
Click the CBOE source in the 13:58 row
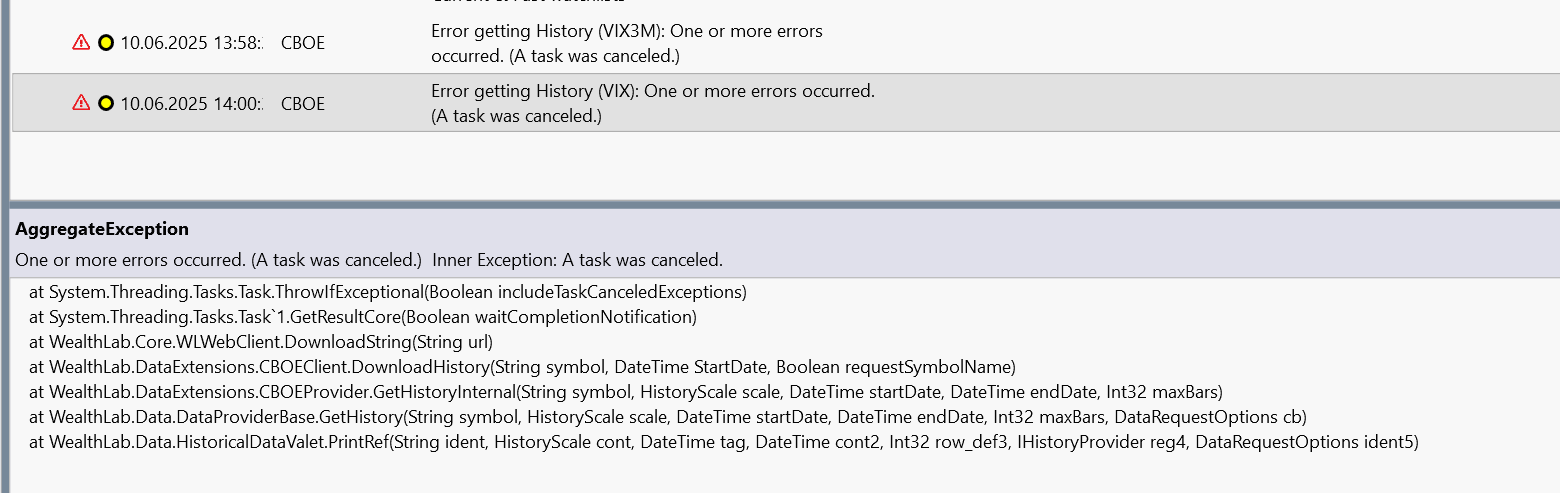(303, 43)
